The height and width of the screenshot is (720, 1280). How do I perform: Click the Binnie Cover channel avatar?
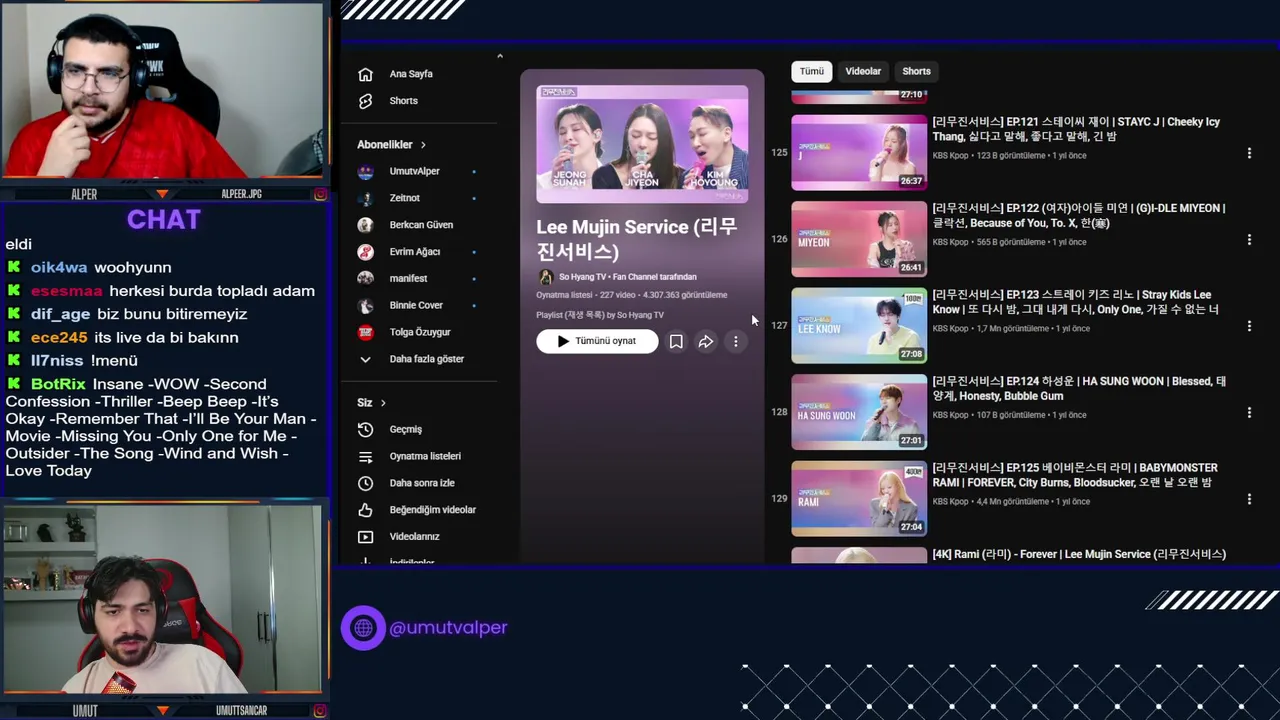(x=366, y=305)
